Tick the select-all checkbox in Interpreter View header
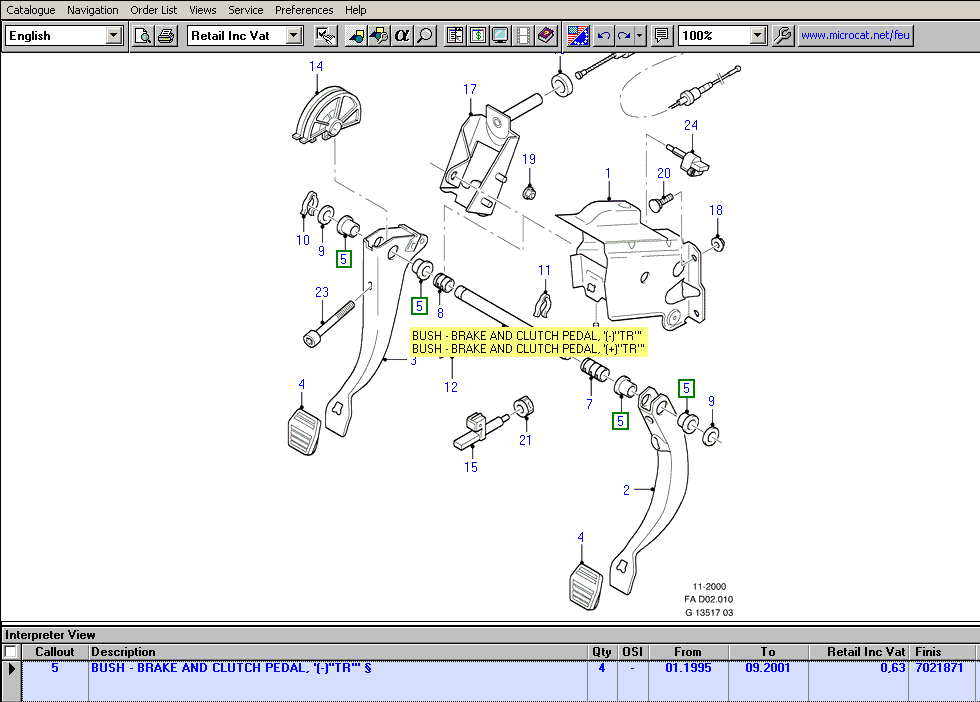This screenshot has width=980, height=702. pyautogui.click(x=11, y=652)
